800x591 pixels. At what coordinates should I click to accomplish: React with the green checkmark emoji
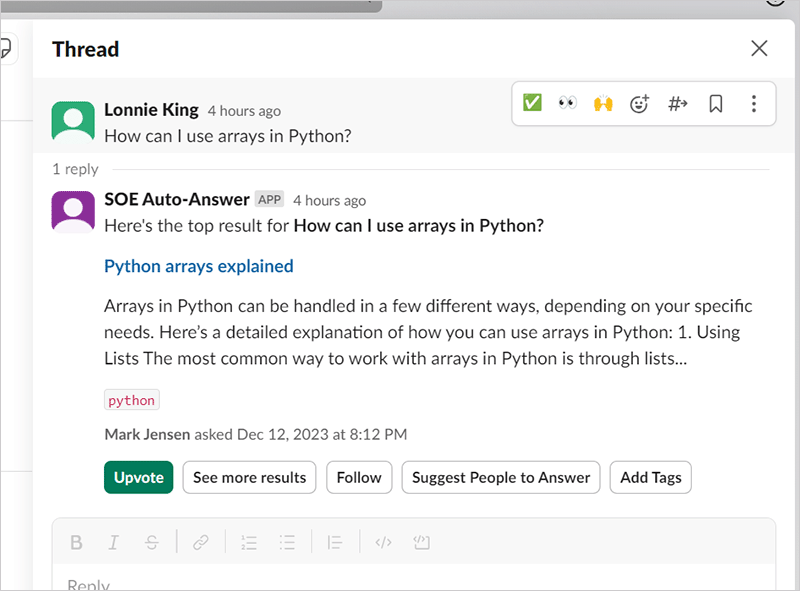pyautogui.click(x=532, y=103)
